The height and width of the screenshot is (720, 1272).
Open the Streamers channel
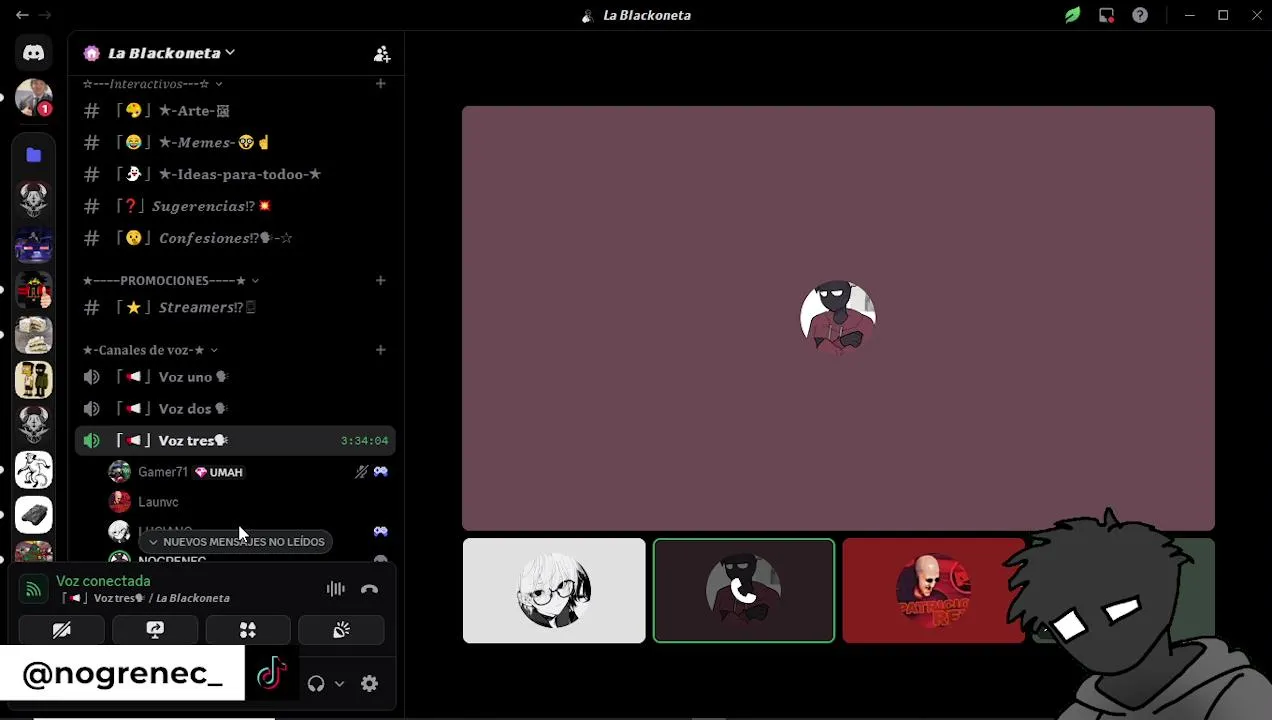[x=236, y=308]
